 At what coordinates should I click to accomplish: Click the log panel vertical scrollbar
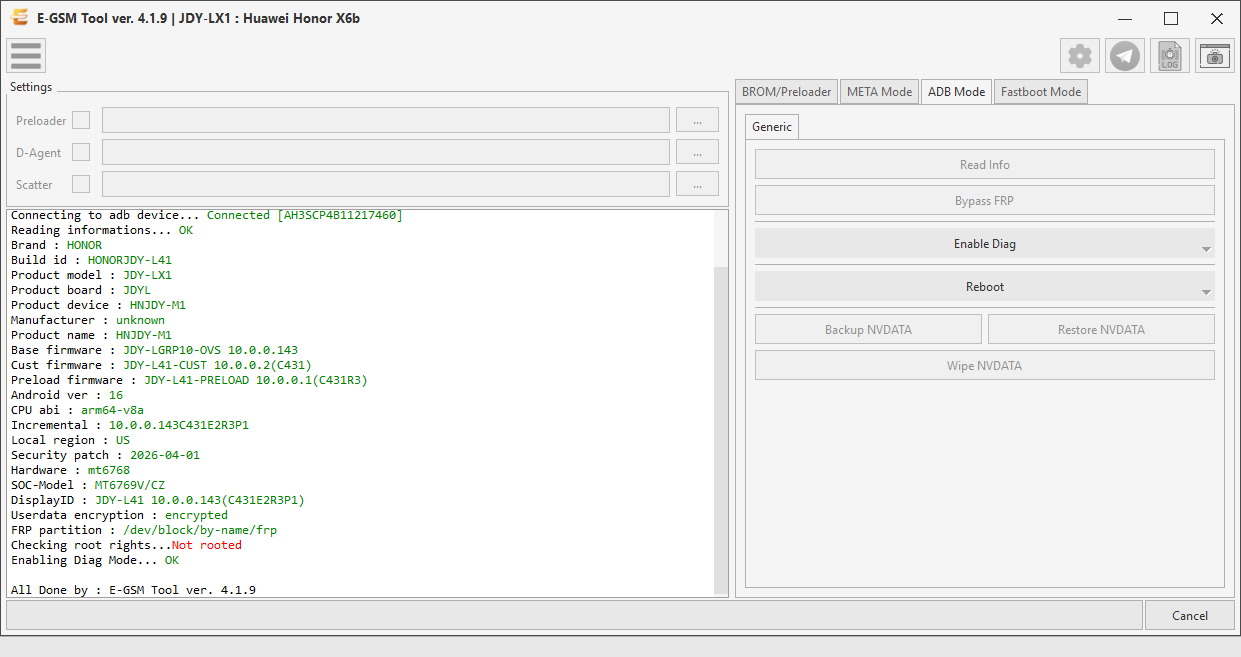[x=722, y=430]
